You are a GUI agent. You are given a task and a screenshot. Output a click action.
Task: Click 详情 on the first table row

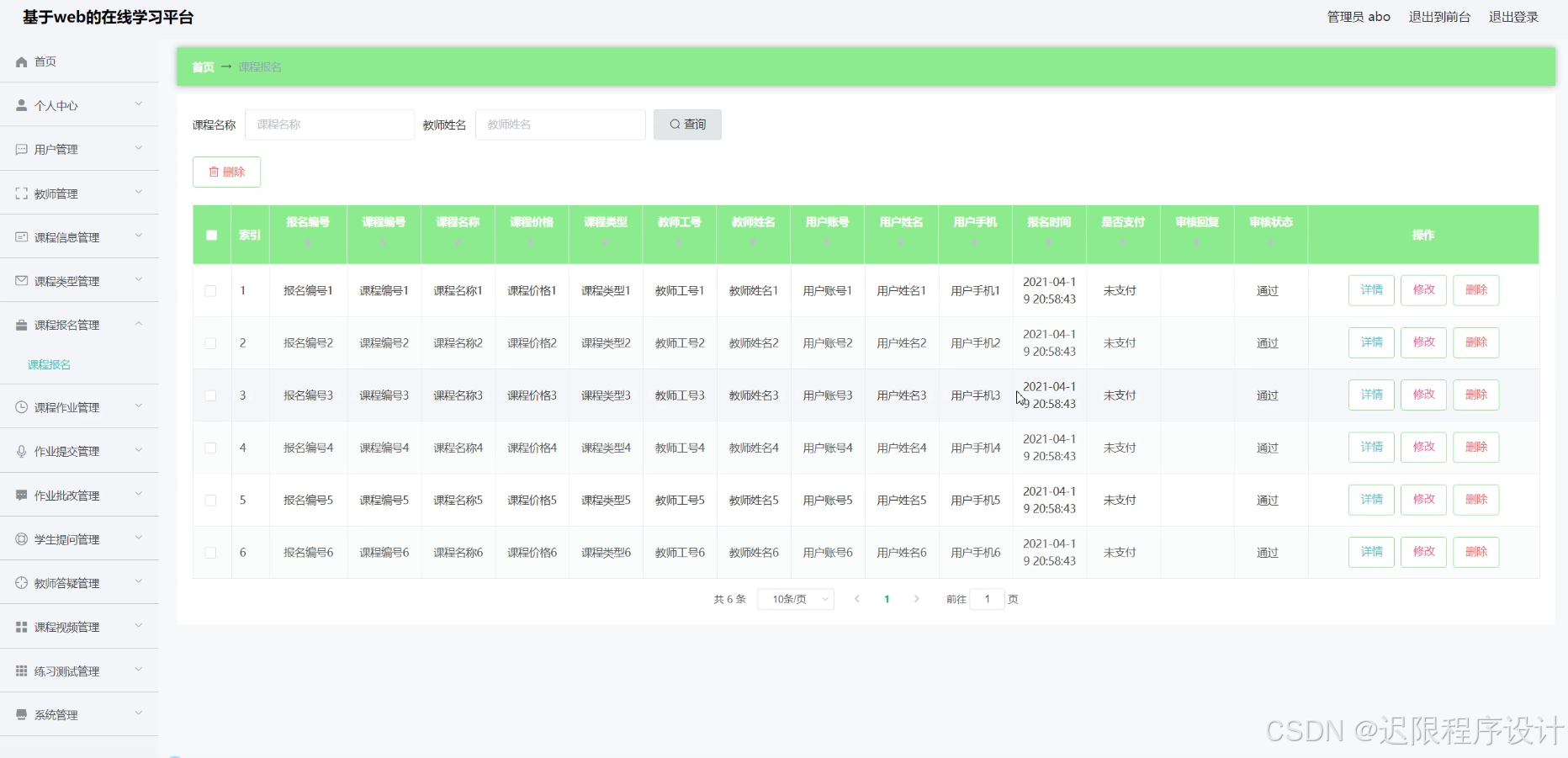click(1370, 290)
